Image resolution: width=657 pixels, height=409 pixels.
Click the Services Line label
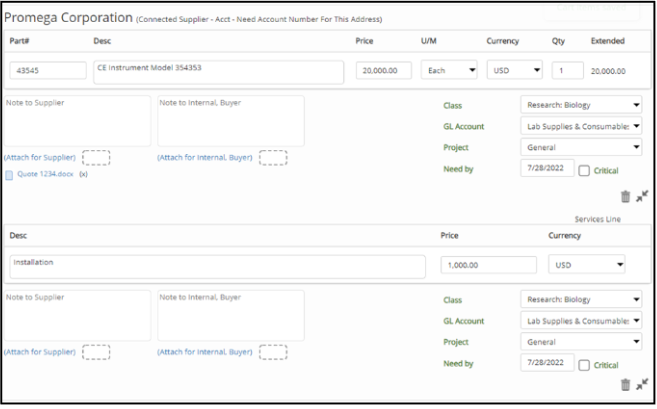pyautogui.click(x=598, y=219)
